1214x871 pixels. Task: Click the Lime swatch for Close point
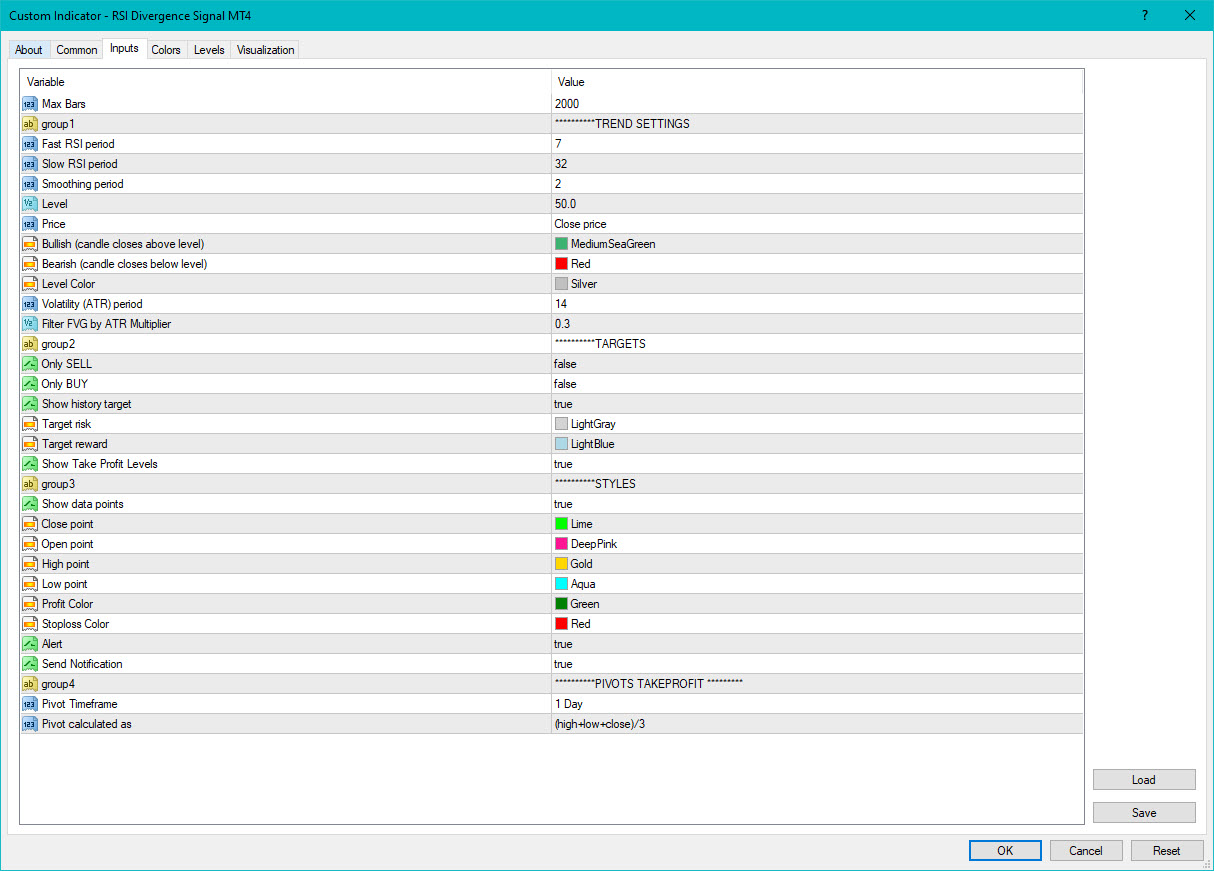coord(561,524)
